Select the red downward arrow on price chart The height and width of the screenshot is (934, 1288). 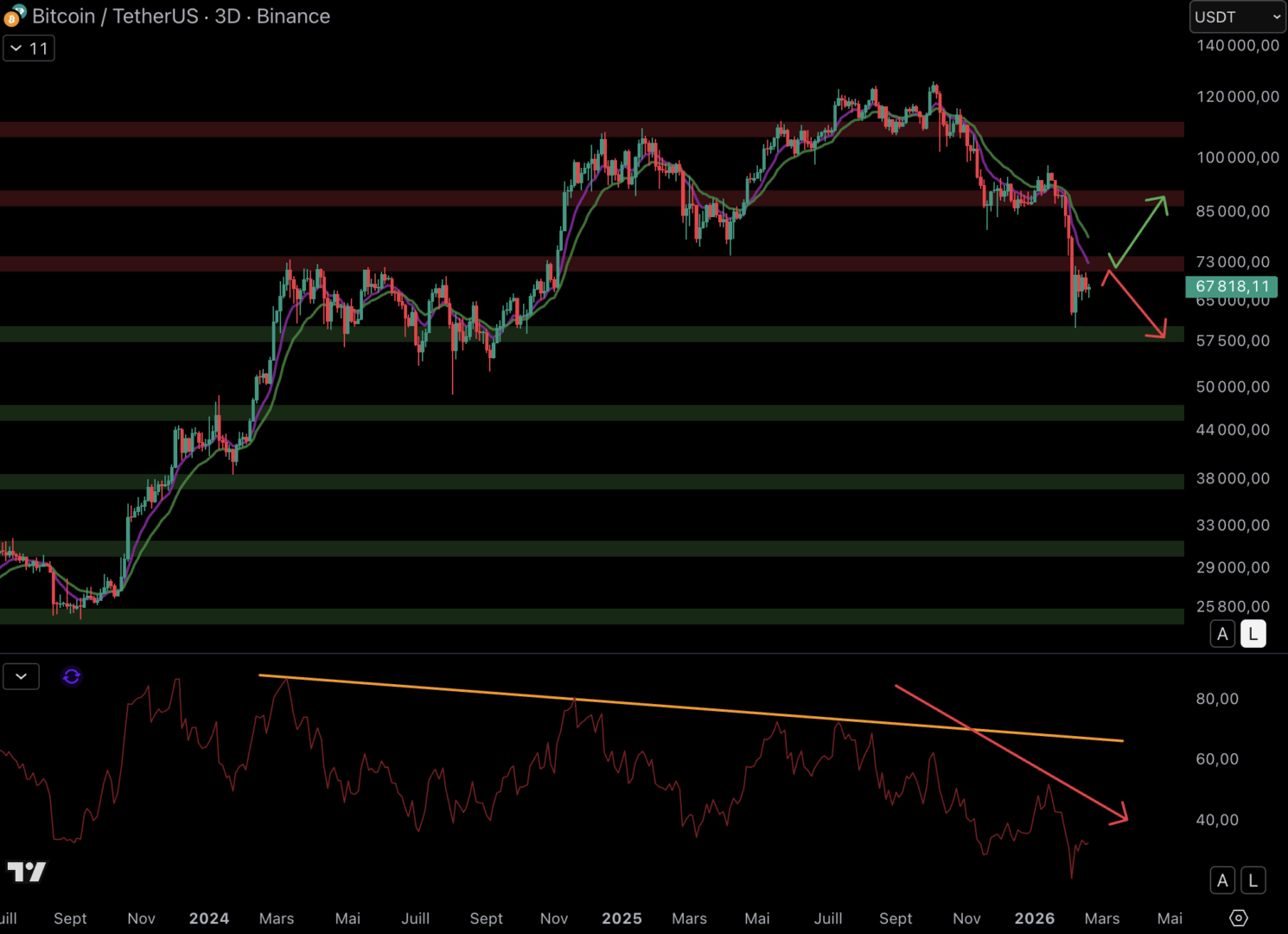[x=1136, y=305]
